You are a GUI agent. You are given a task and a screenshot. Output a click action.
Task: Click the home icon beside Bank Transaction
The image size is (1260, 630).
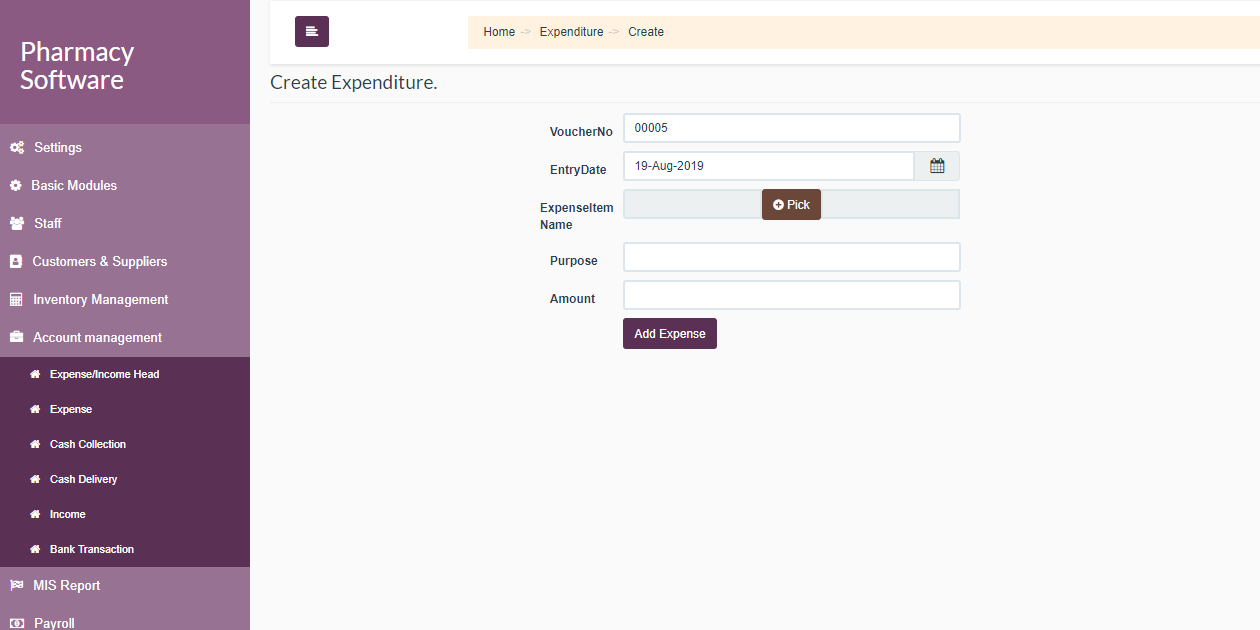point(35,549)
